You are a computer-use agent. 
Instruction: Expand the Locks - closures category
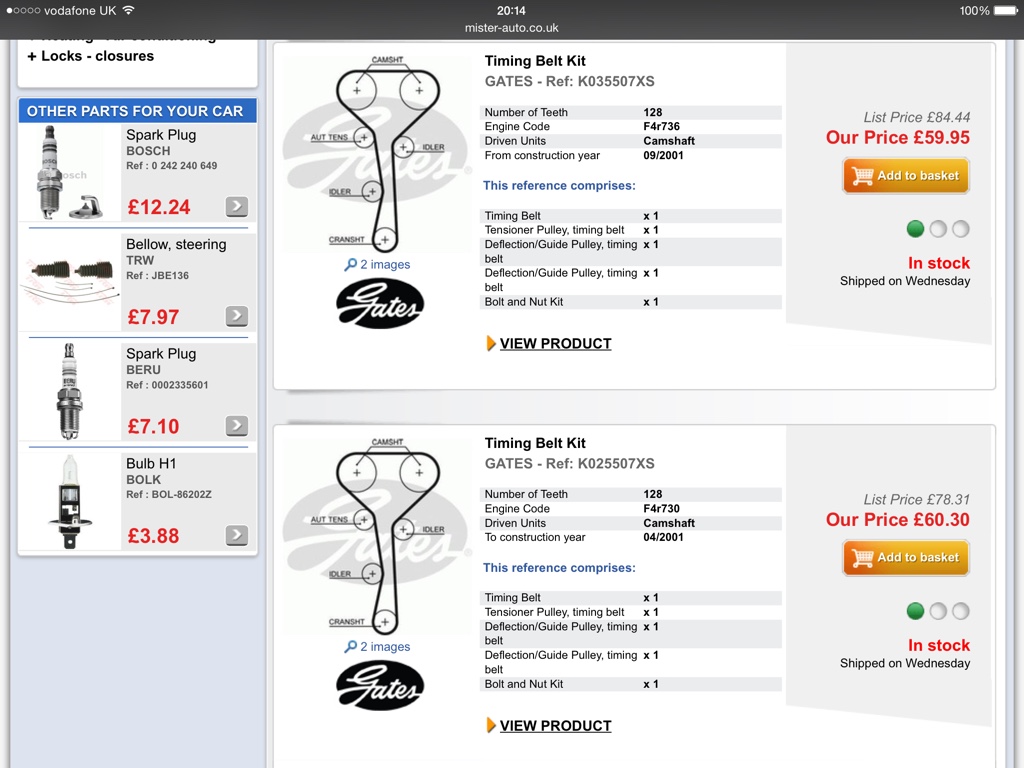[91, 56]
